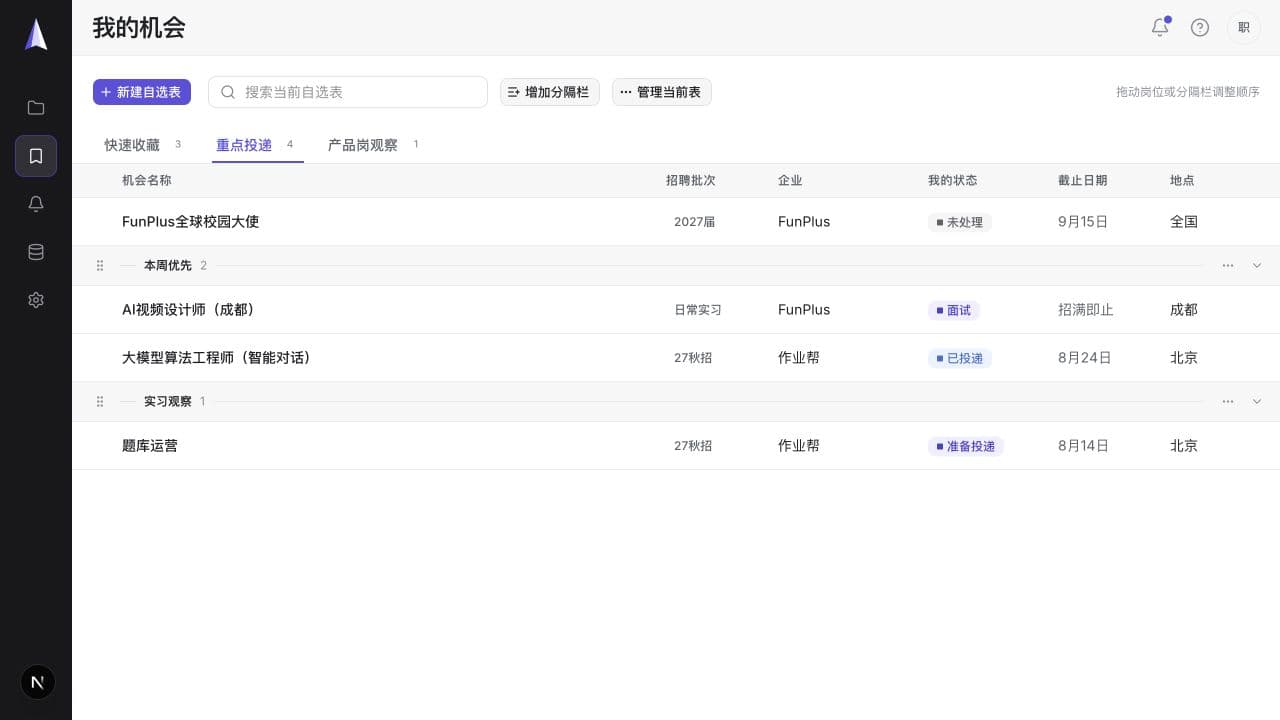Open the 管理当前表 menu button
The width and height of the screenshot is (1280, 720).
pos(662,92)
